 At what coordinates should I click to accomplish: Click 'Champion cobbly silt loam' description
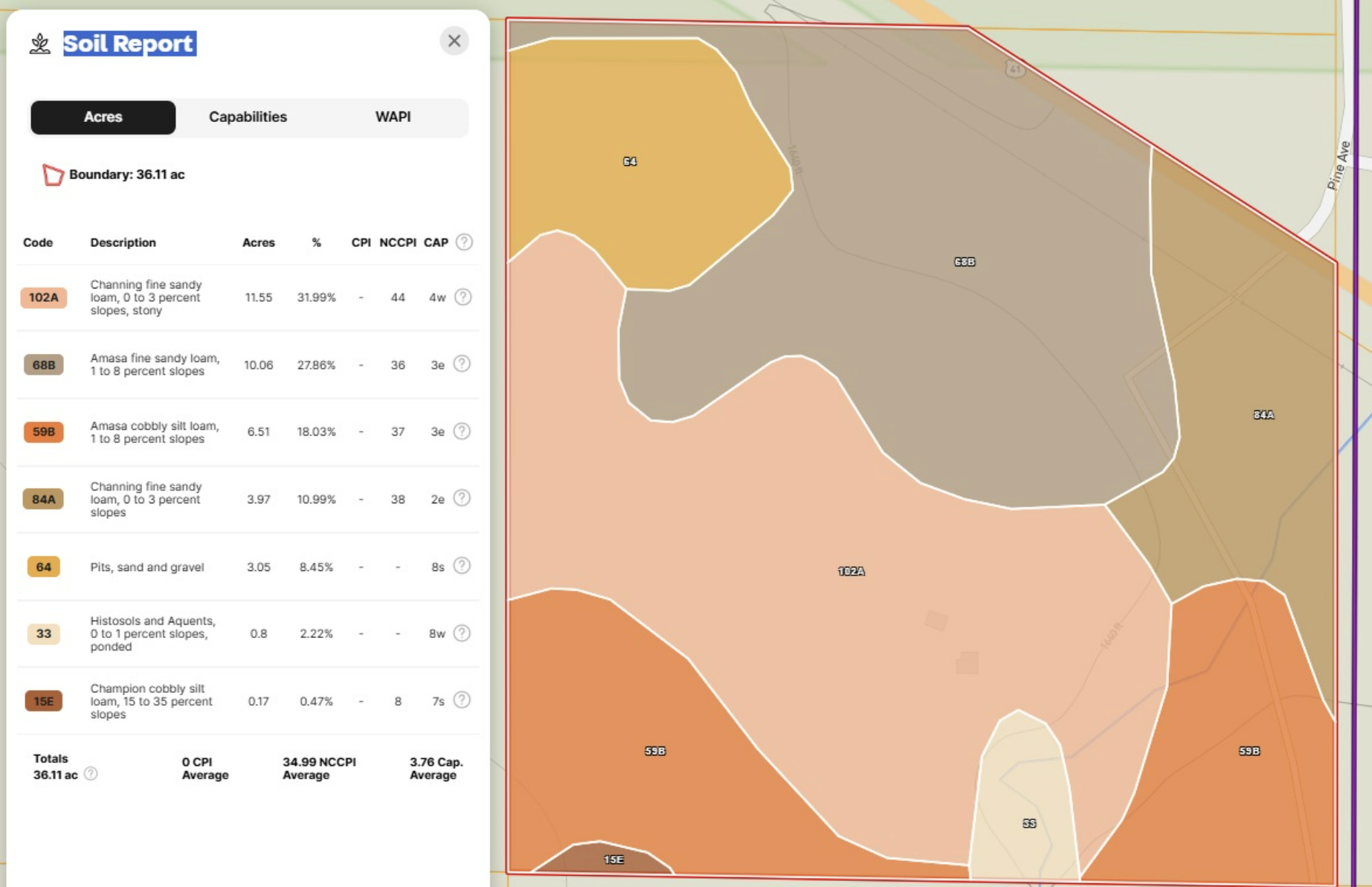[x=151, y=701]
